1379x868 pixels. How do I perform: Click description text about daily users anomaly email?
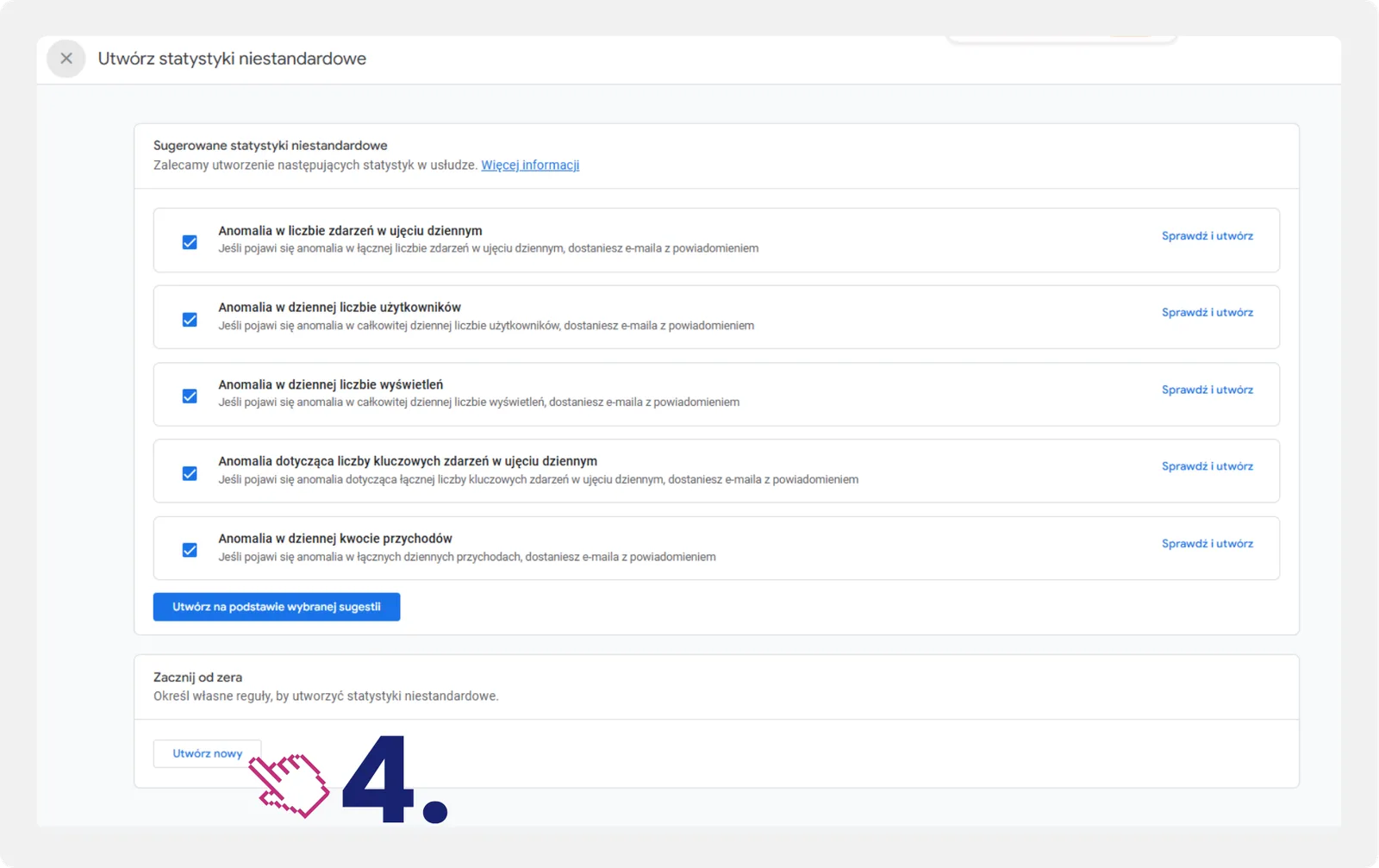[486, 326]
